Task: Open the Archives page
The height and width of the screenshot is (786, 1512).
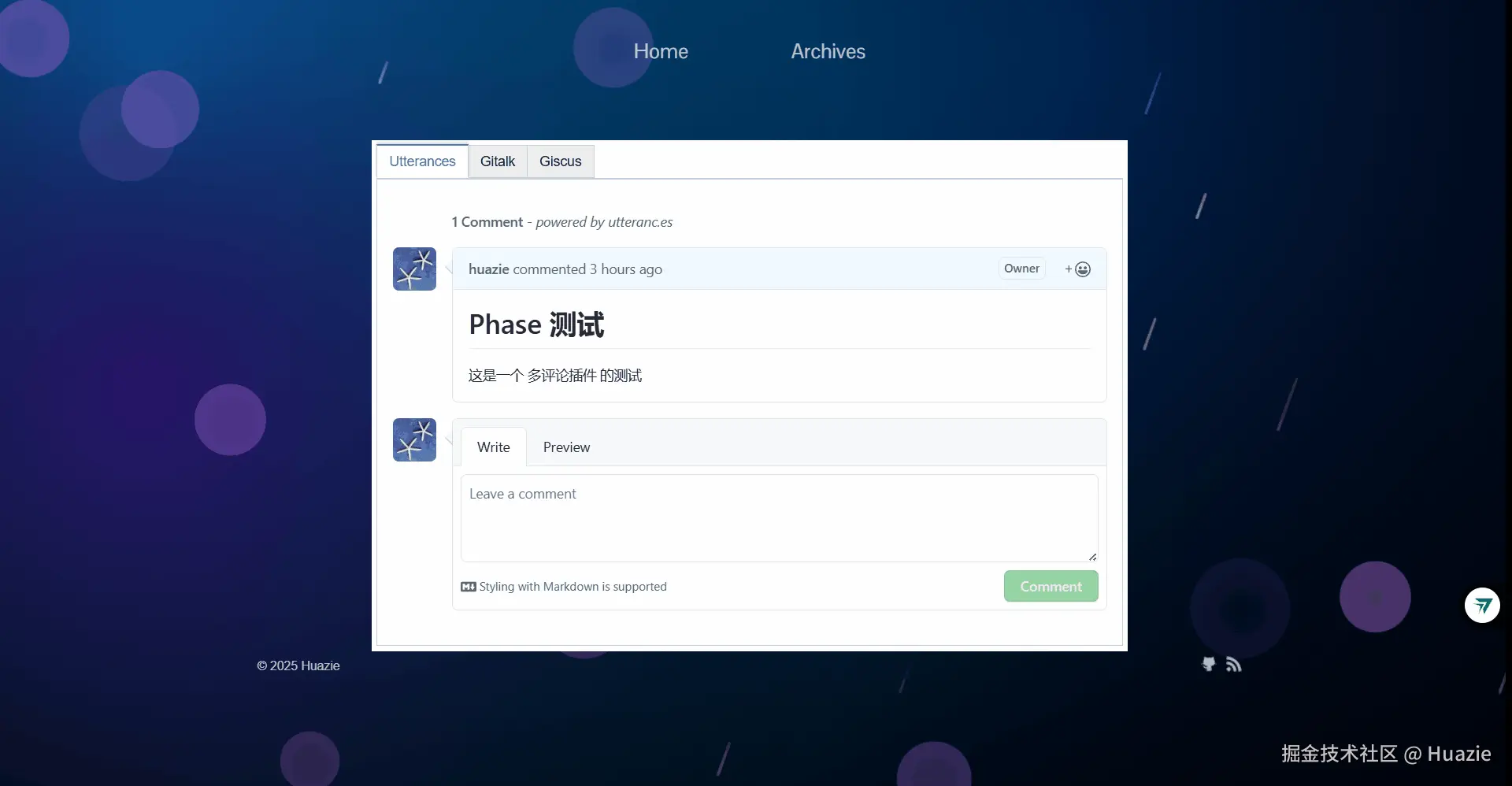Action: pyautogui.click(x=828, y=51)
